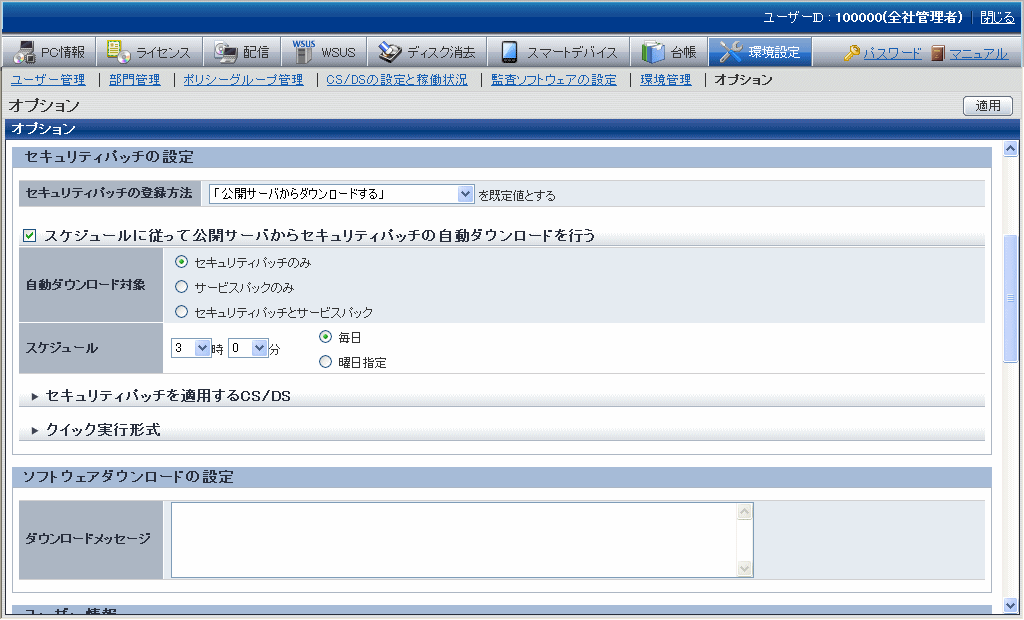The image size is (1024, 620).
Task: Click the 閉じる link
Action: [997, 18]
